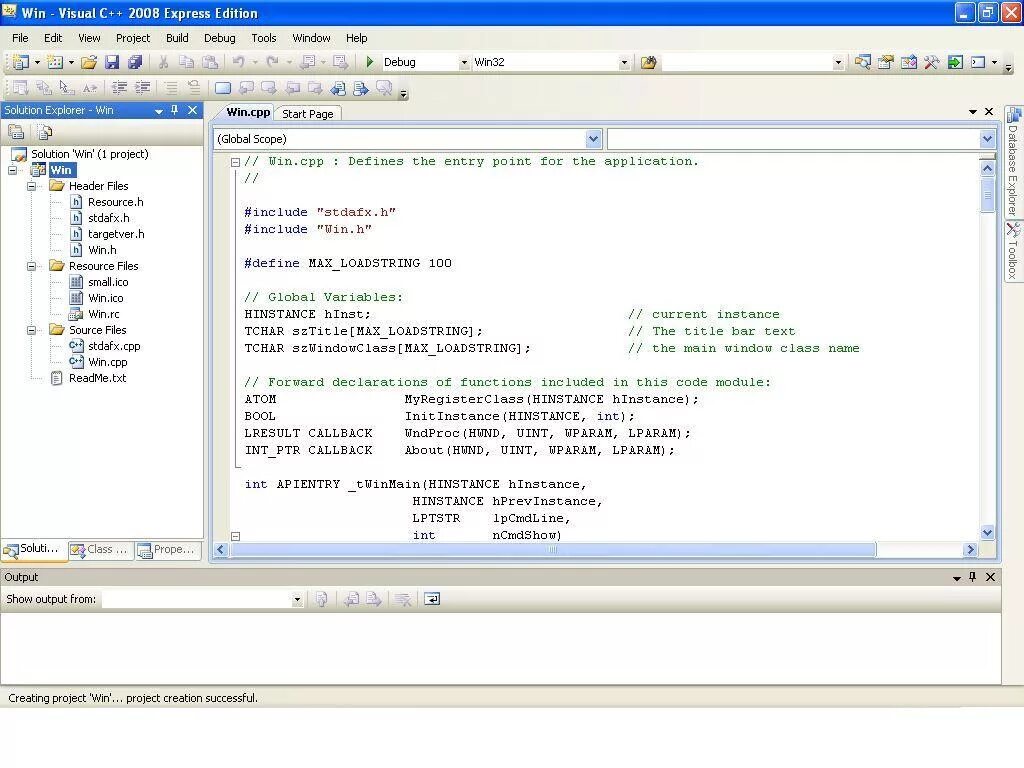Collapse the Win project node
Viewport: 1024px width, 768px height.
12,170
